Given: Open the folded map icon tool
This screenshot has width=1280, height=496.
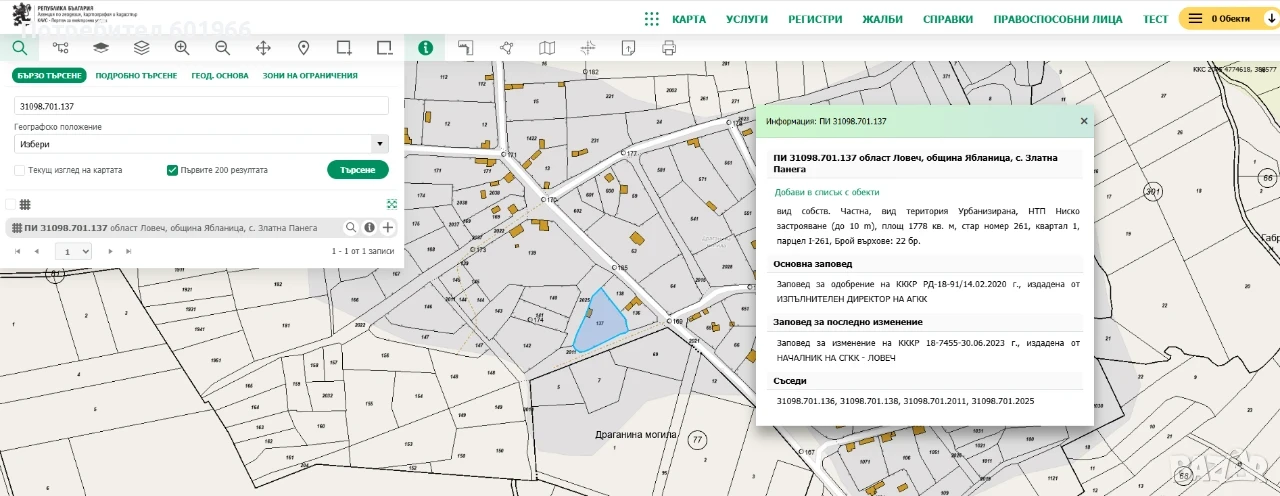Looking at the screenshot, I should pos(546,47).
